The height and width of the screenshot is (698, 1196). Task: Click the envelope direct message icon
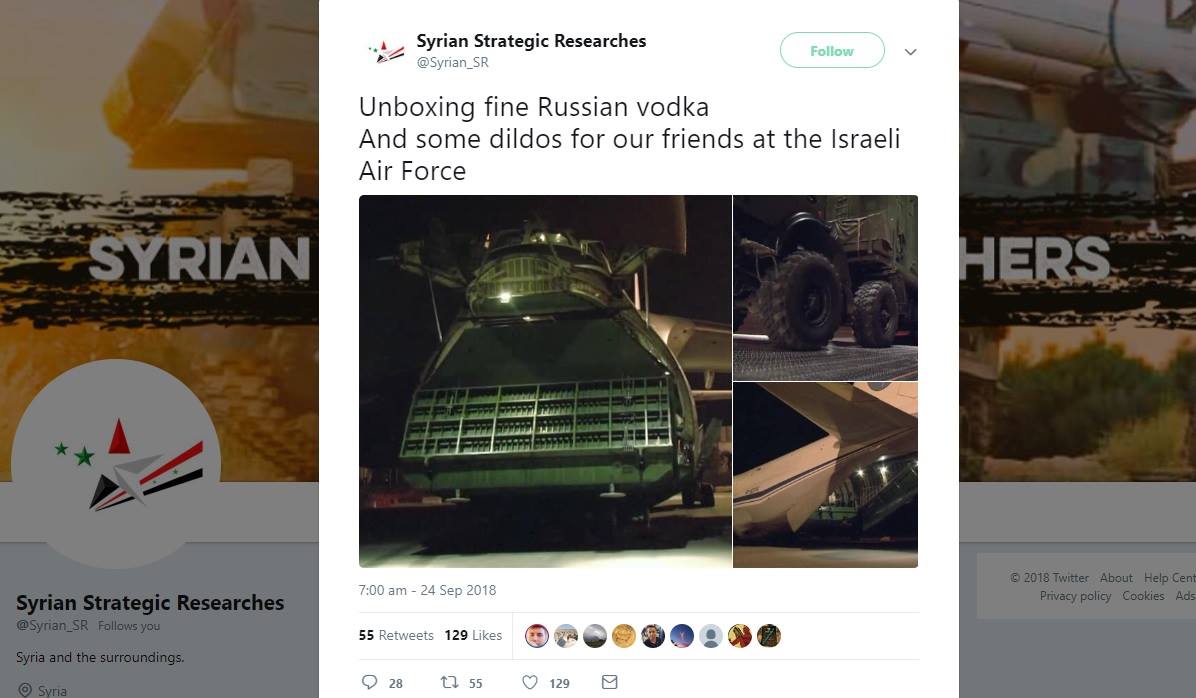pyautogui.click(x=609, y=682)
